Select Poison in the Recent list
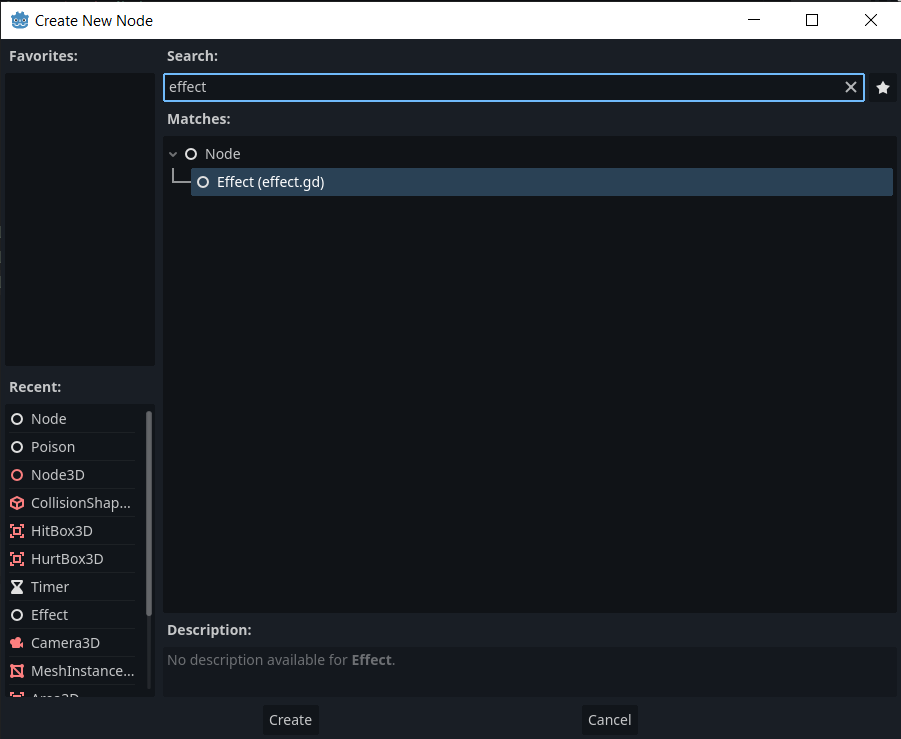The width and height of the screenshot is (901, 739). (x=53, y=446)
